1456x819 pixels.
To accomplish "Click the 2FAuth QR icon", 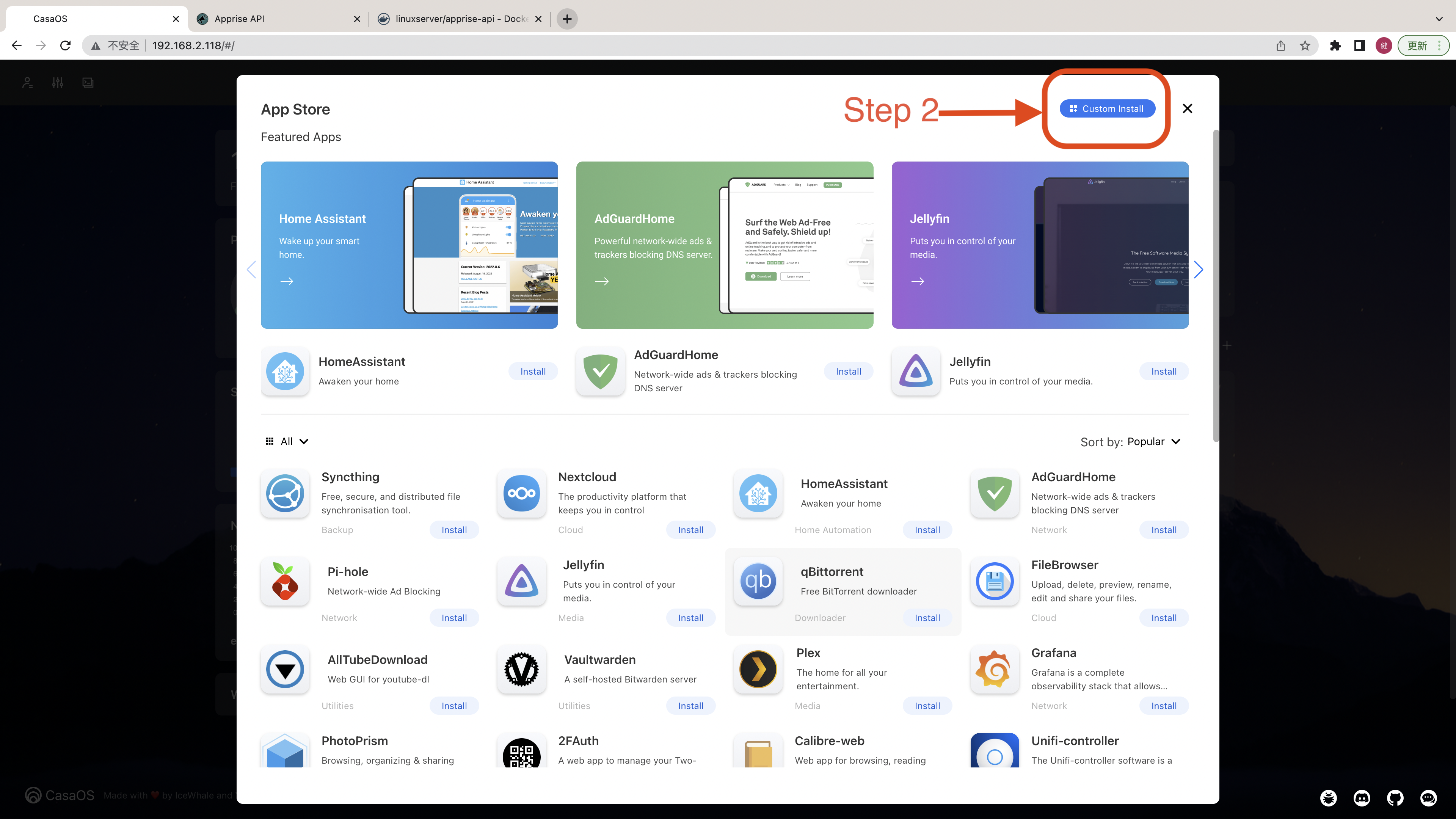I will (521, 751).
